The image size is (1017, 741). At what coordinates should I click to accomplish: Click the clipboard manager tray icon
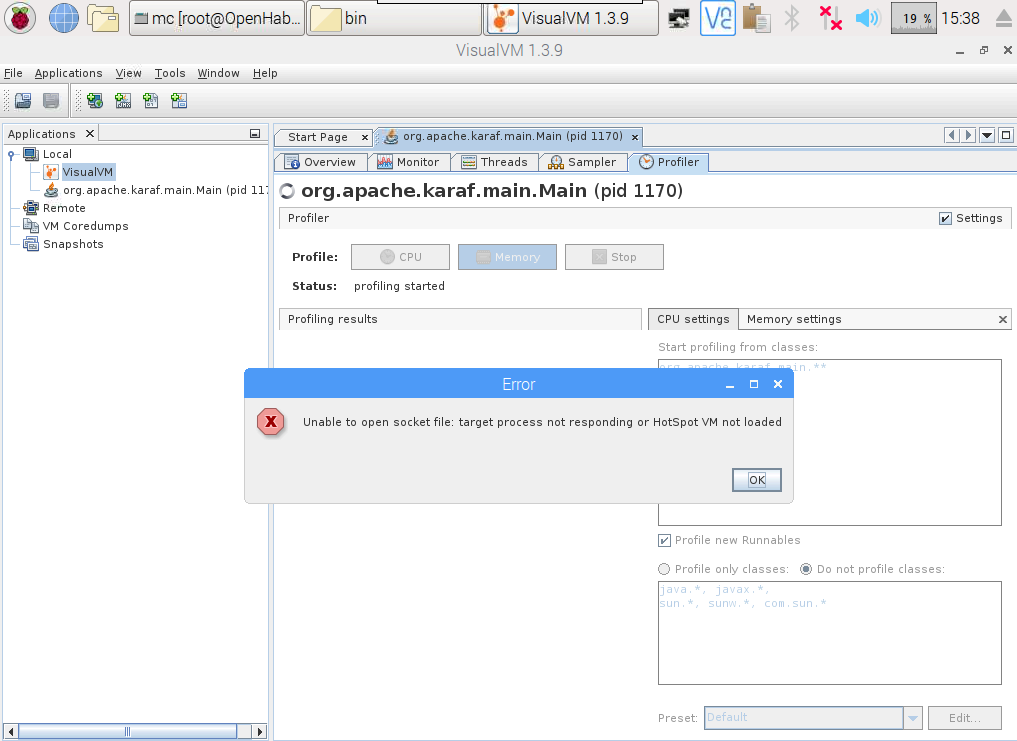(756, 18)
